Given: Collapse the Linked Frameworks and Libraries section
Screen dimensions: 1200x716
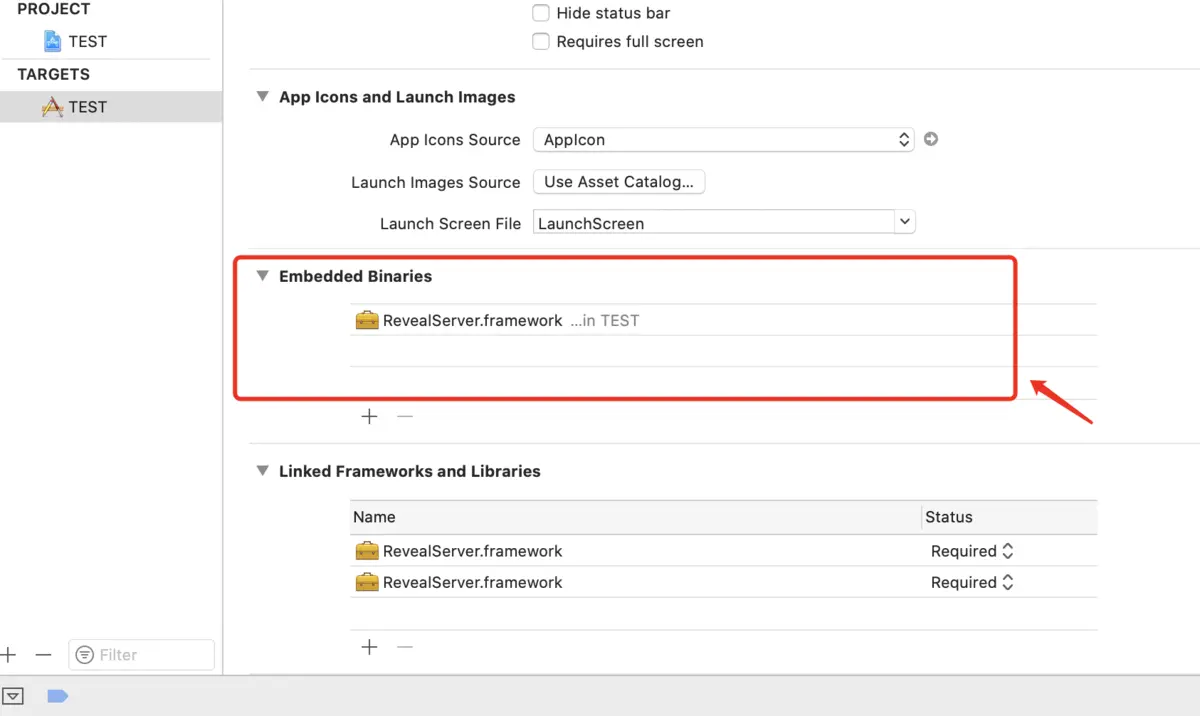Looking at the screenshot, I should 262,471.
